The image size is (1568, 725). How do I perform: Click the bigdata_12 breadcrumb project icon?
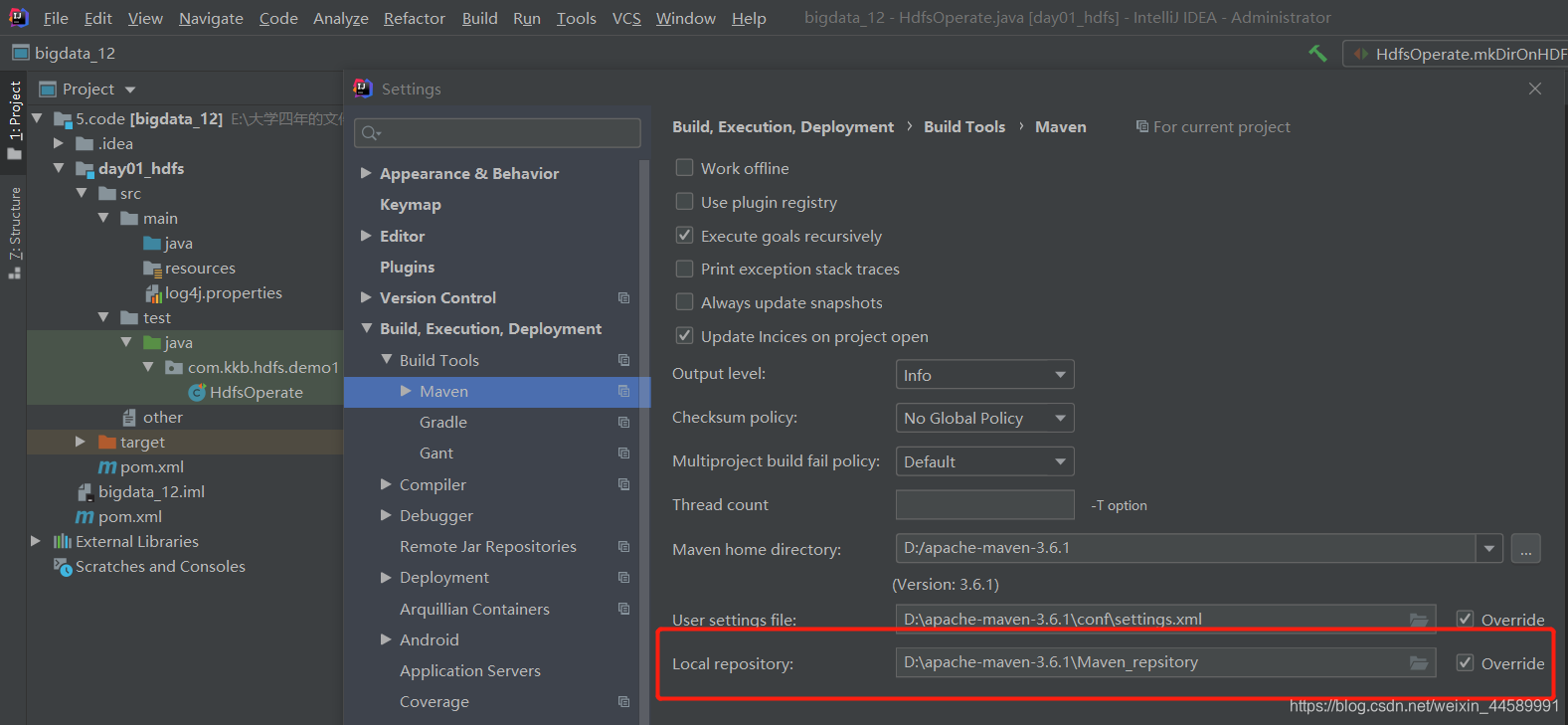point(21,53)
